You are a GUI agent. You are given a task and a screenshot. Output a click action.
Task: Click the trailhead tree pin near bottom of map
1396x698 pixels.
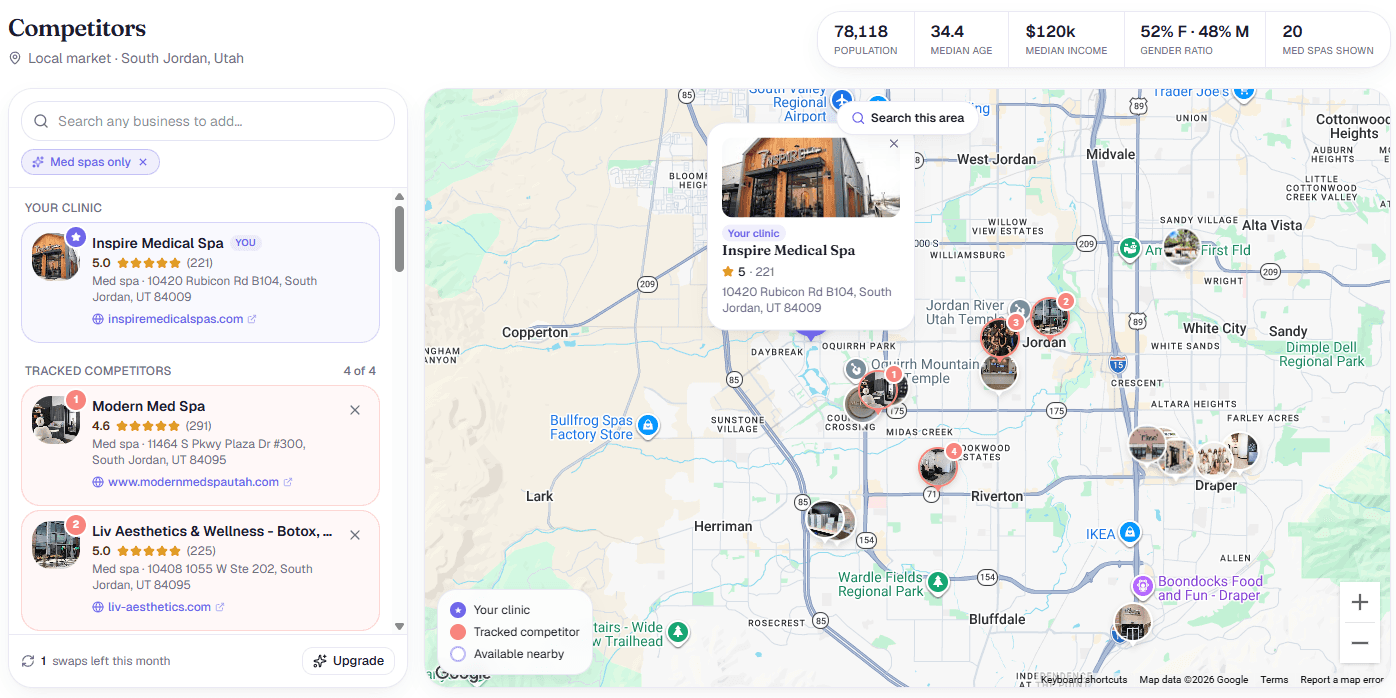pyautogui.click(x=678, y=632)
